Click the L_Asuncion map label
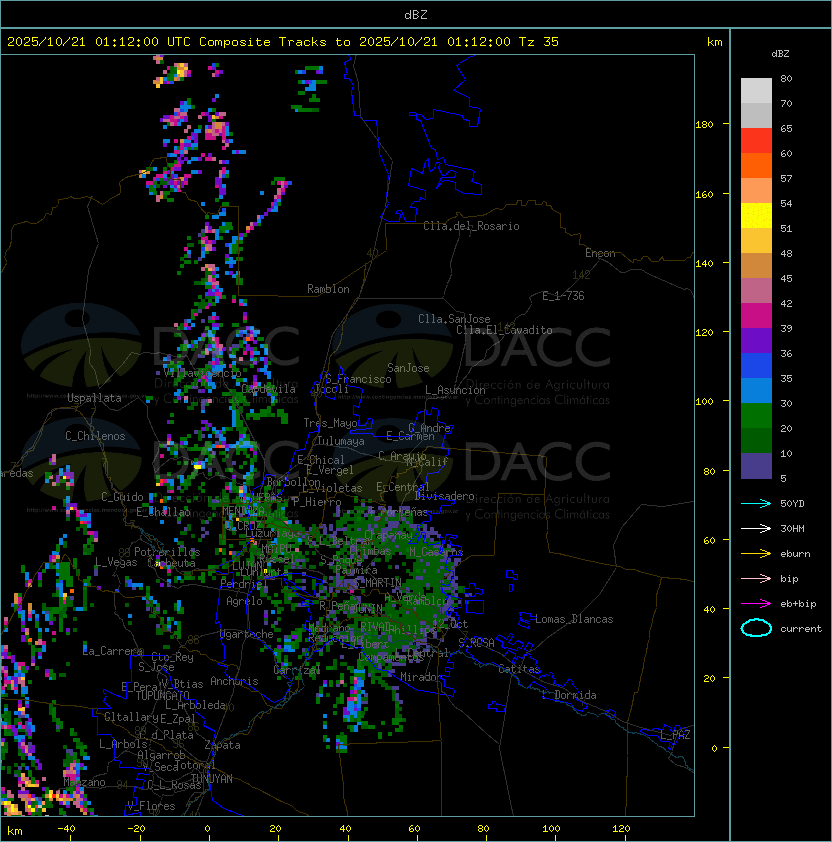Viewport: 832px width, 842px height. tap(455, 390)
